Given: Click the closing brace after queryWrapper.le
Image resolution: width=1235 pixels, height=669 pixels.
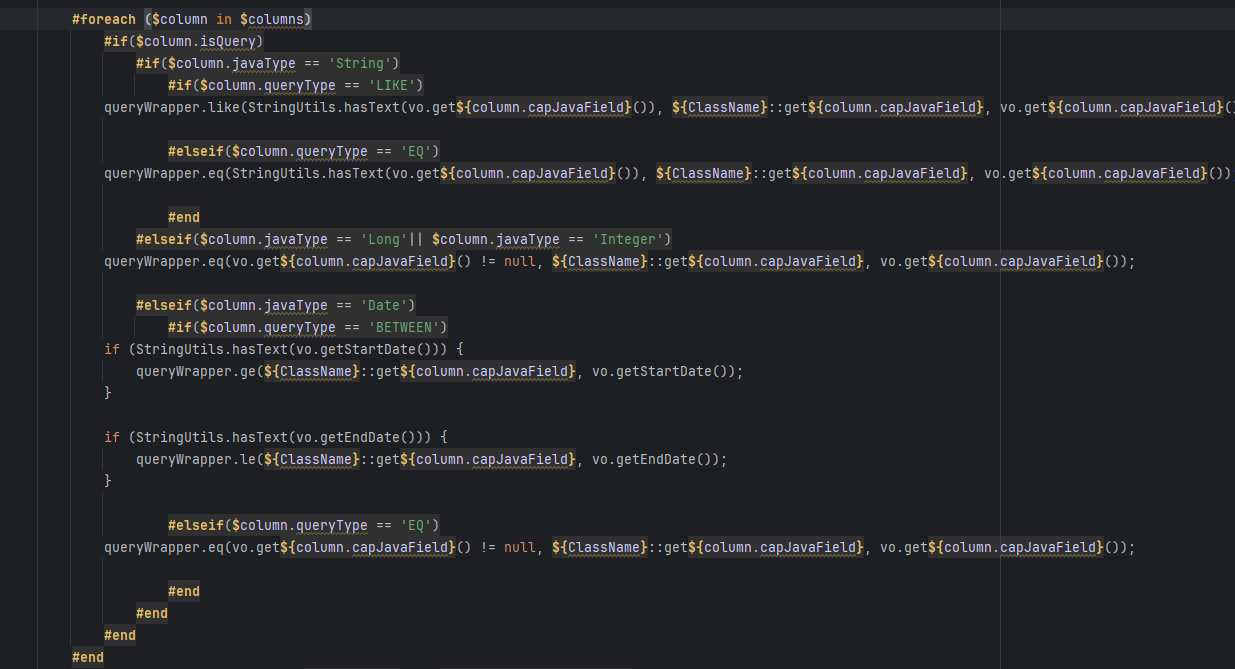Looking at the screenshot, I should coord(108,481).
